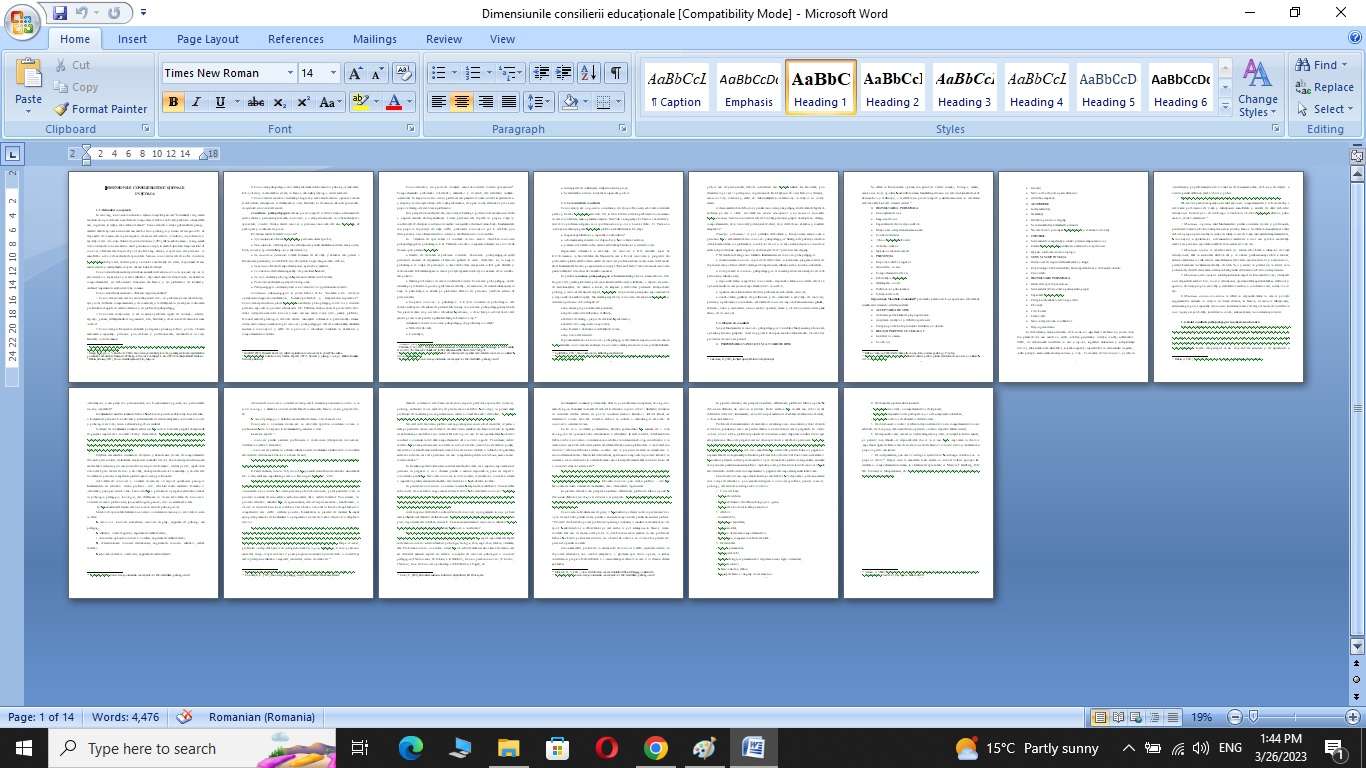This screenshot has height=768, width=1366.
Task: Show paragraph marks with pilcrow icon
Action: coord(616,73)
